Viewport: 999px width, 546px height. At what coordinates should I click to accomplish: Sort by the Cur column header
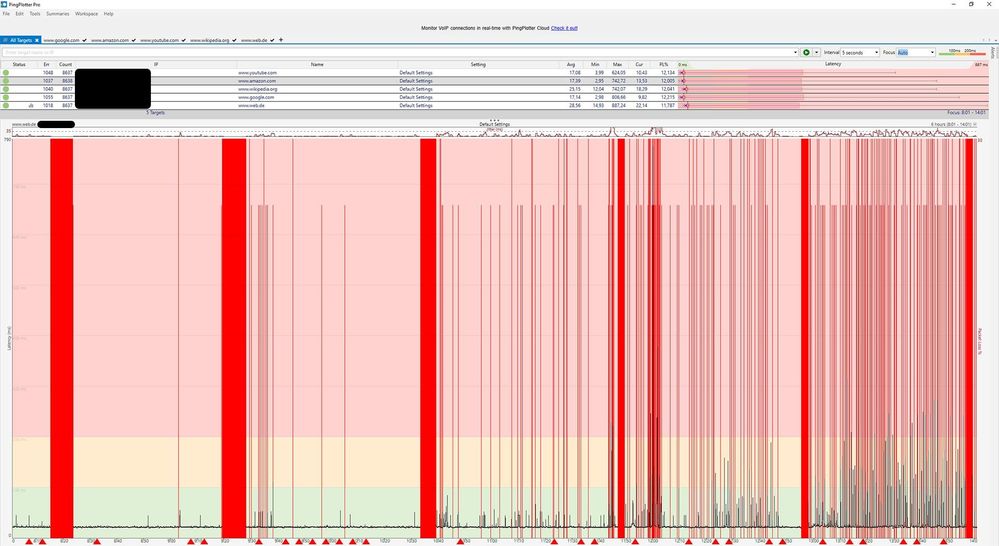(x=639, y=64)
